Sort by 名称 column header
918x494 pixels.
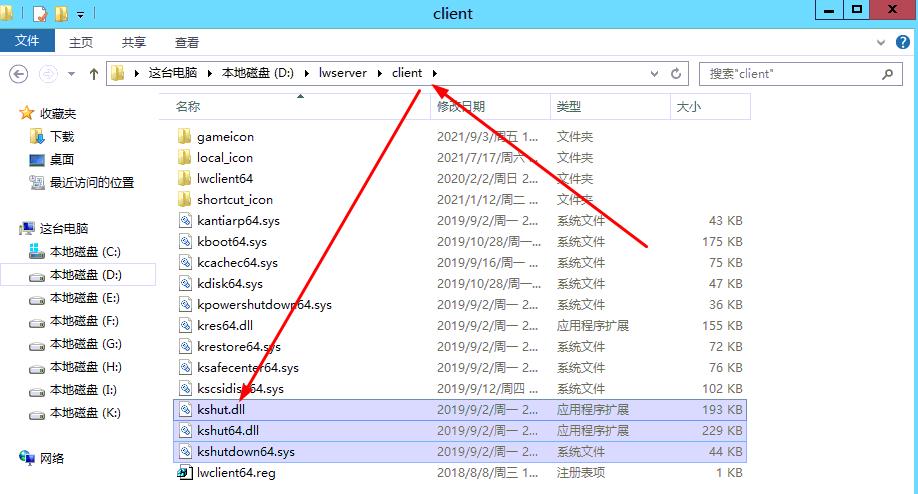coord(188,106)
